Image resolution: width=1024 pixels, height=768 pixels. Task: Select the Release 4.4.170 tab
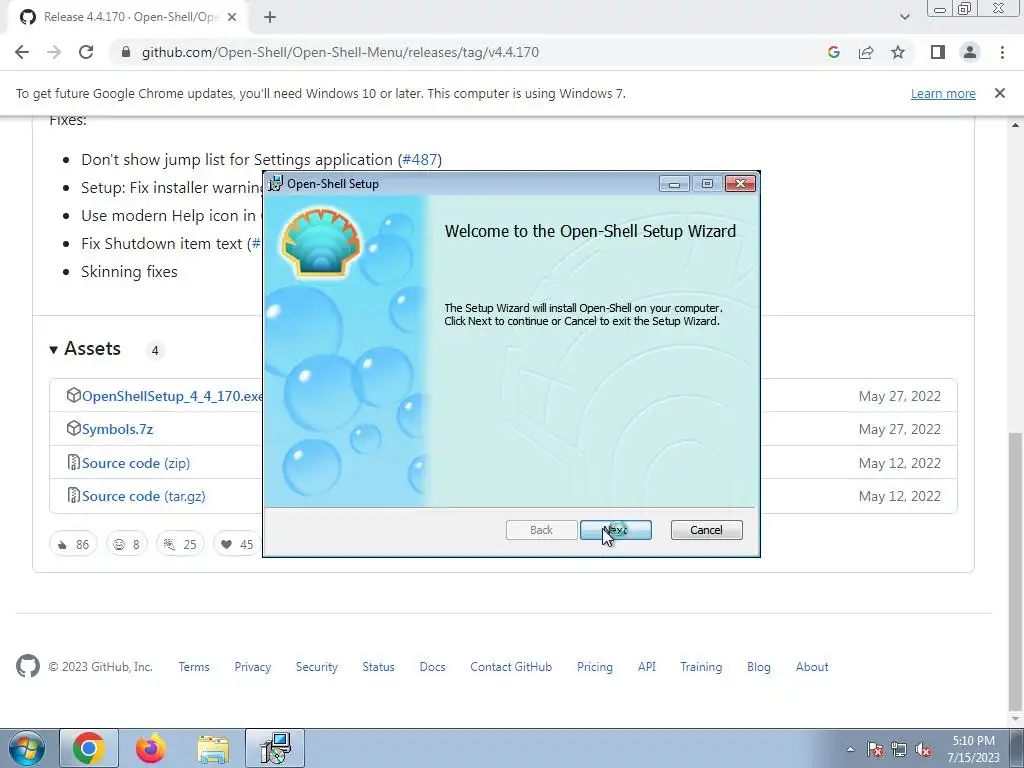coord(128,17)
